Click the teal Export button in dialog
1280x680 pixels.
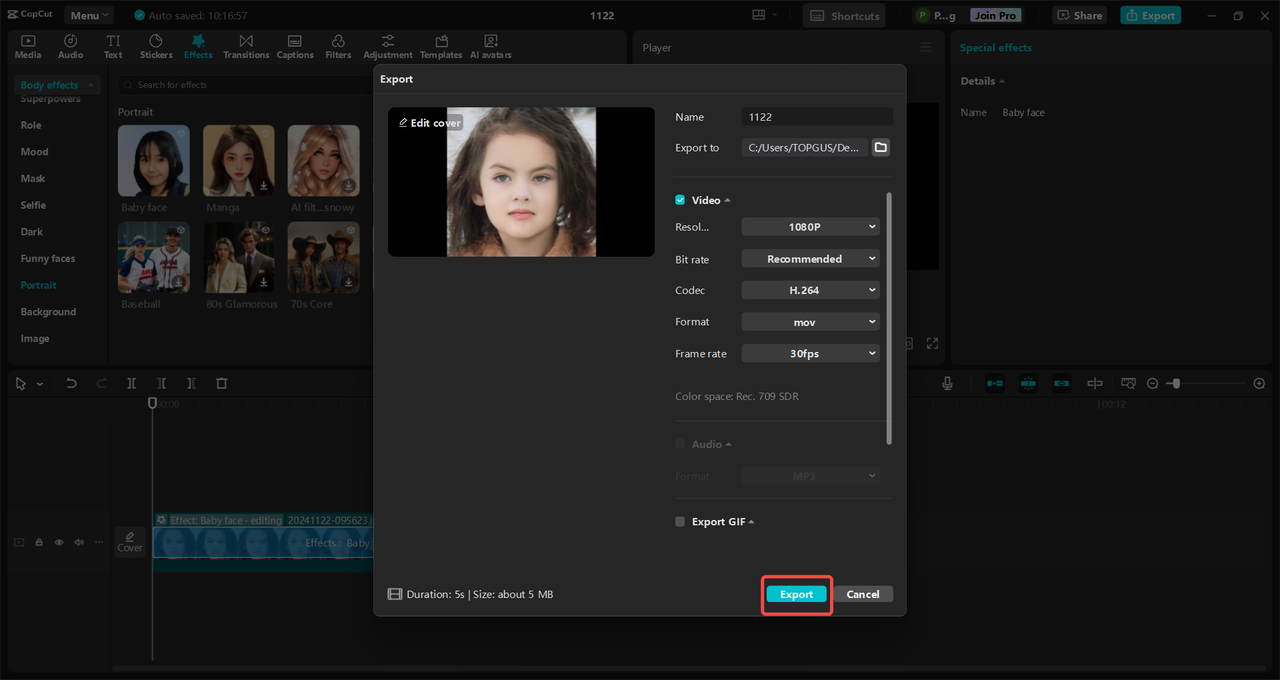click(797, 594)
